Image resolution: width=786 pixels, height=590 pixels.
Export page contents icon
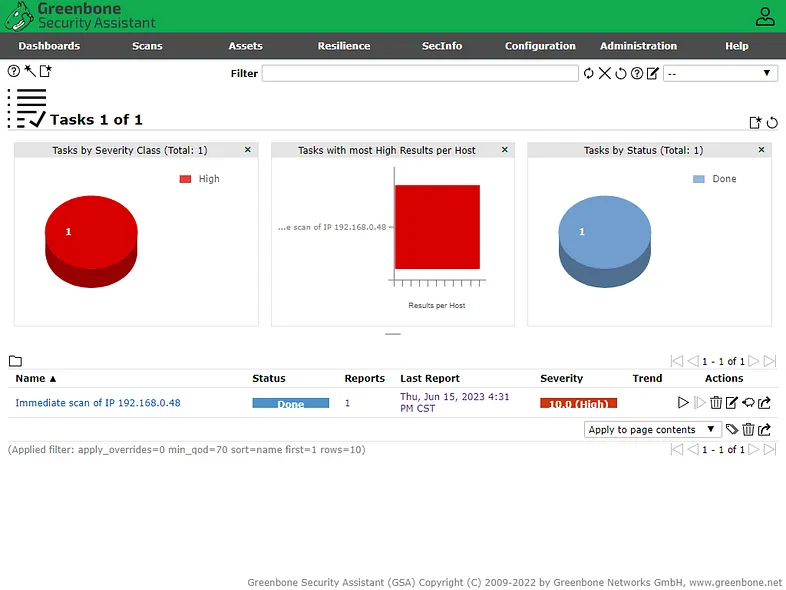click(764, 430)
